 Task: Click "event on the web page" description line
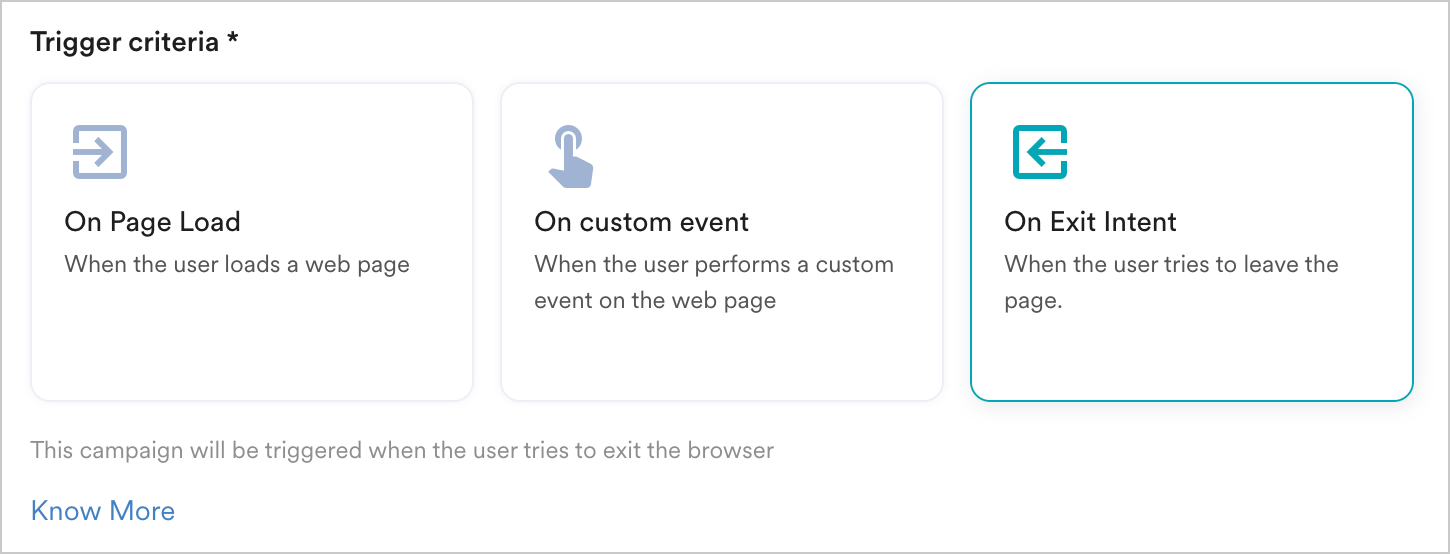[x=655, y=300]
